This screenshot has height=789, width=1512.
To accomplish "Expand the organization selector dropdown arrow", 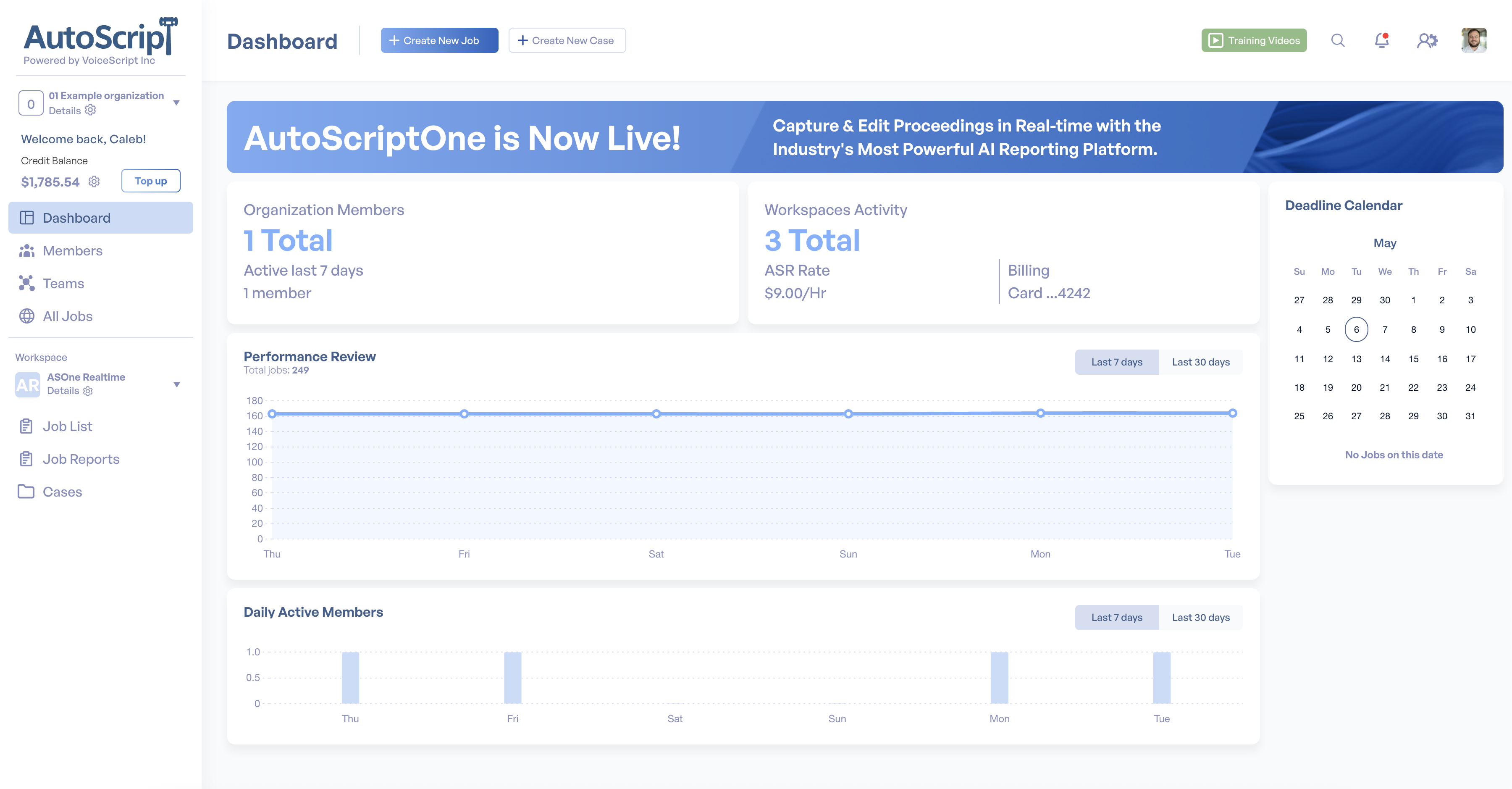I will (176, 103).
